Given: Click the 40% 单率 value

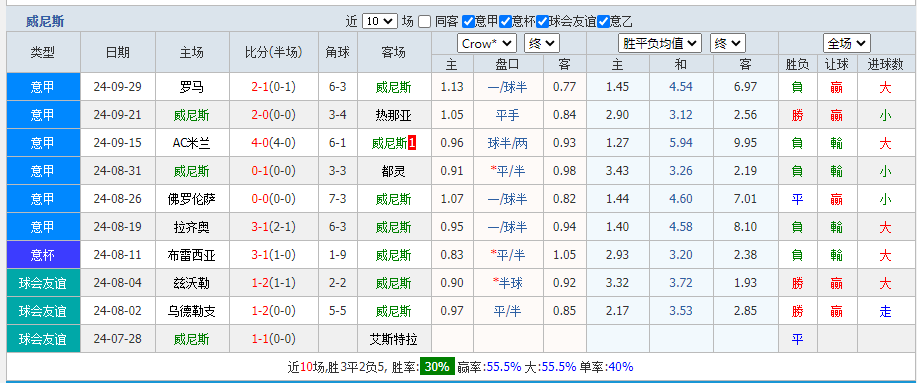Looking at the screenshot, I should click(x=620, y=367).
